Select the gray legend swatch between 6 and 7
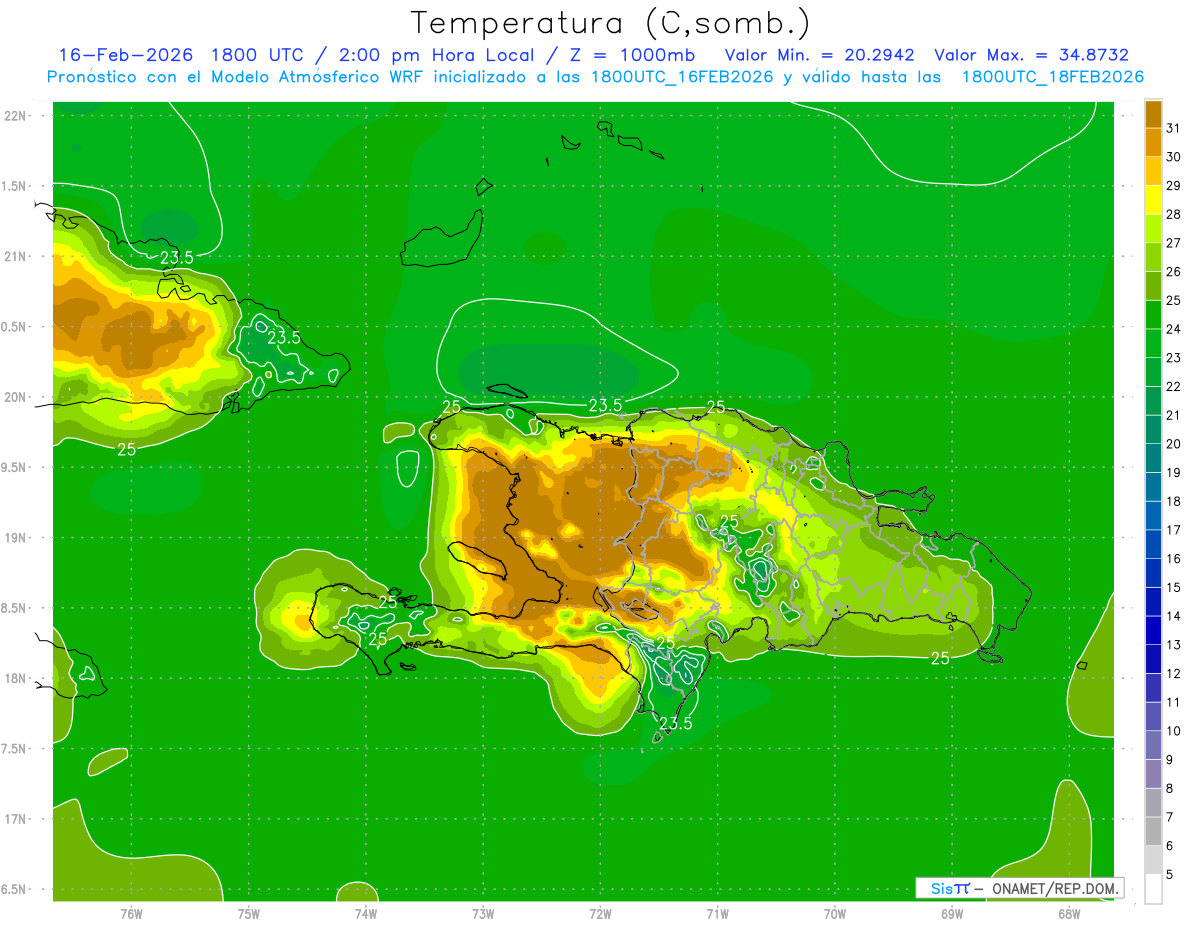The image size is (1200, 927). [1153, 832]
